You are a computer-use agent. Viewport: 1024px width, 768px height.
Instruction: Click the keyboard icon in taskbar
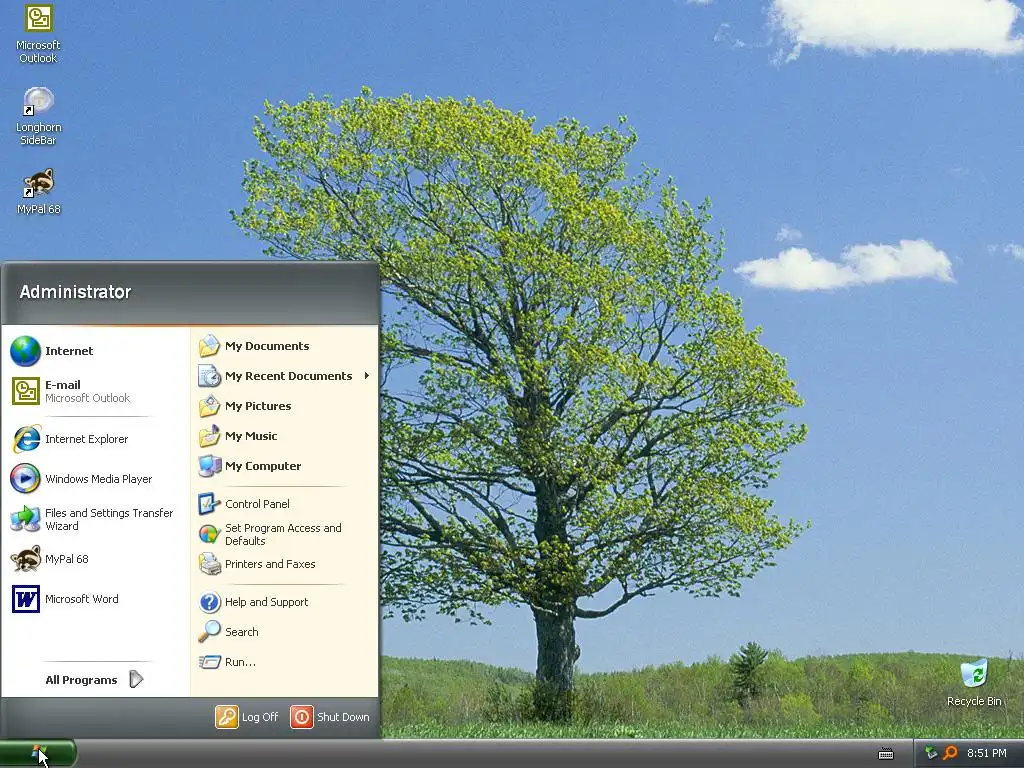(x=886, y=754)
